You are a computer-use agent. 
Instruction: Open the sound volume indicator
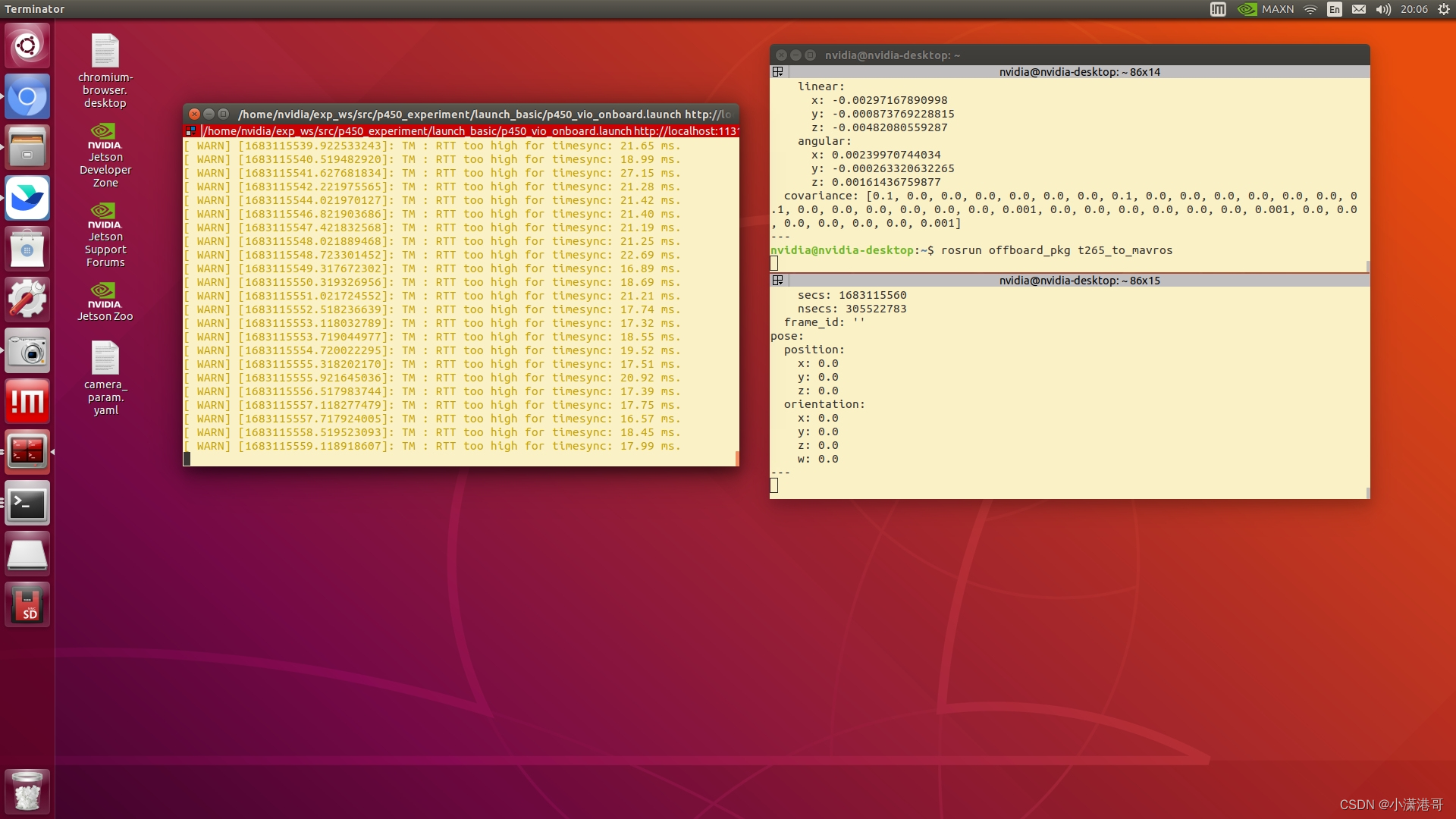click(x=1383, y=9)
